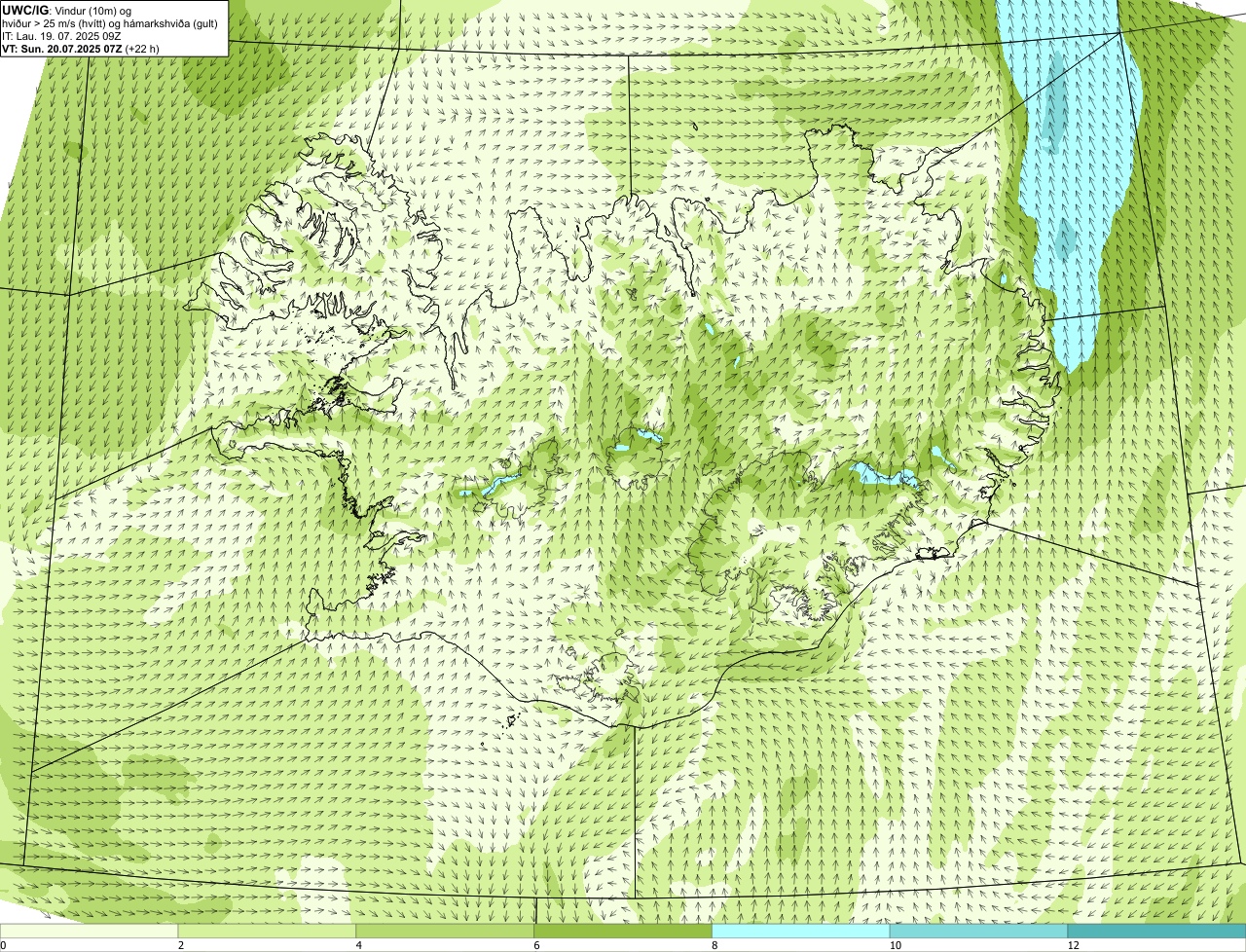
Task: Pick the teal 10–12 m/s scale segment
Action: click(978, 931)
